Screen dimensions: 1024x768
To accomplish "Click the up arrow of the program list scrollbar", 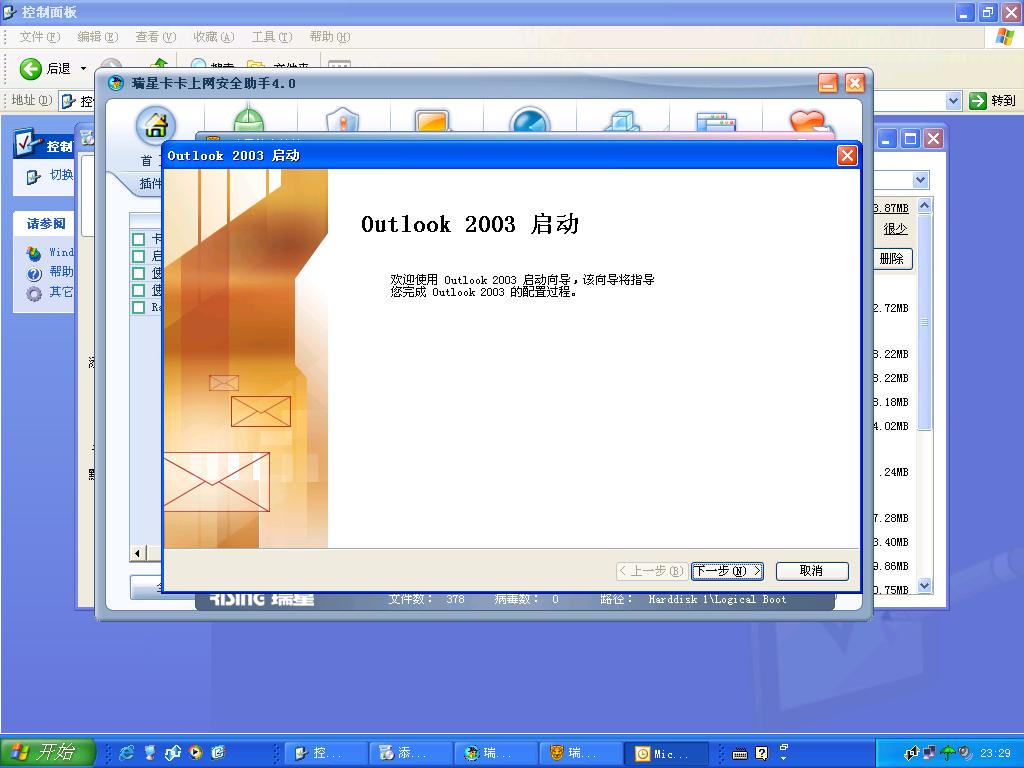I will point(924,206).
